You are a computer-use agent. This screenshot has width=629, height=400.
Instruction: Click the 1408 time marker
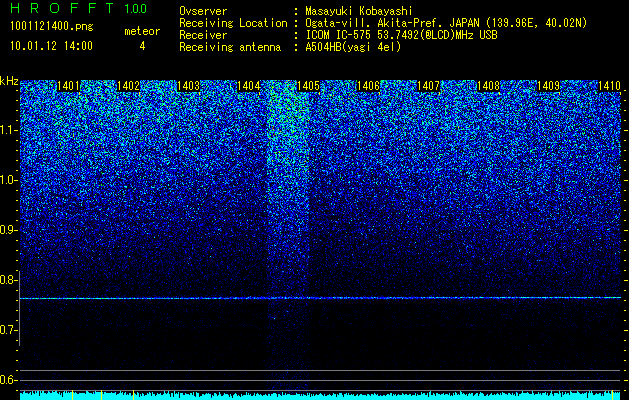point(489,86)
